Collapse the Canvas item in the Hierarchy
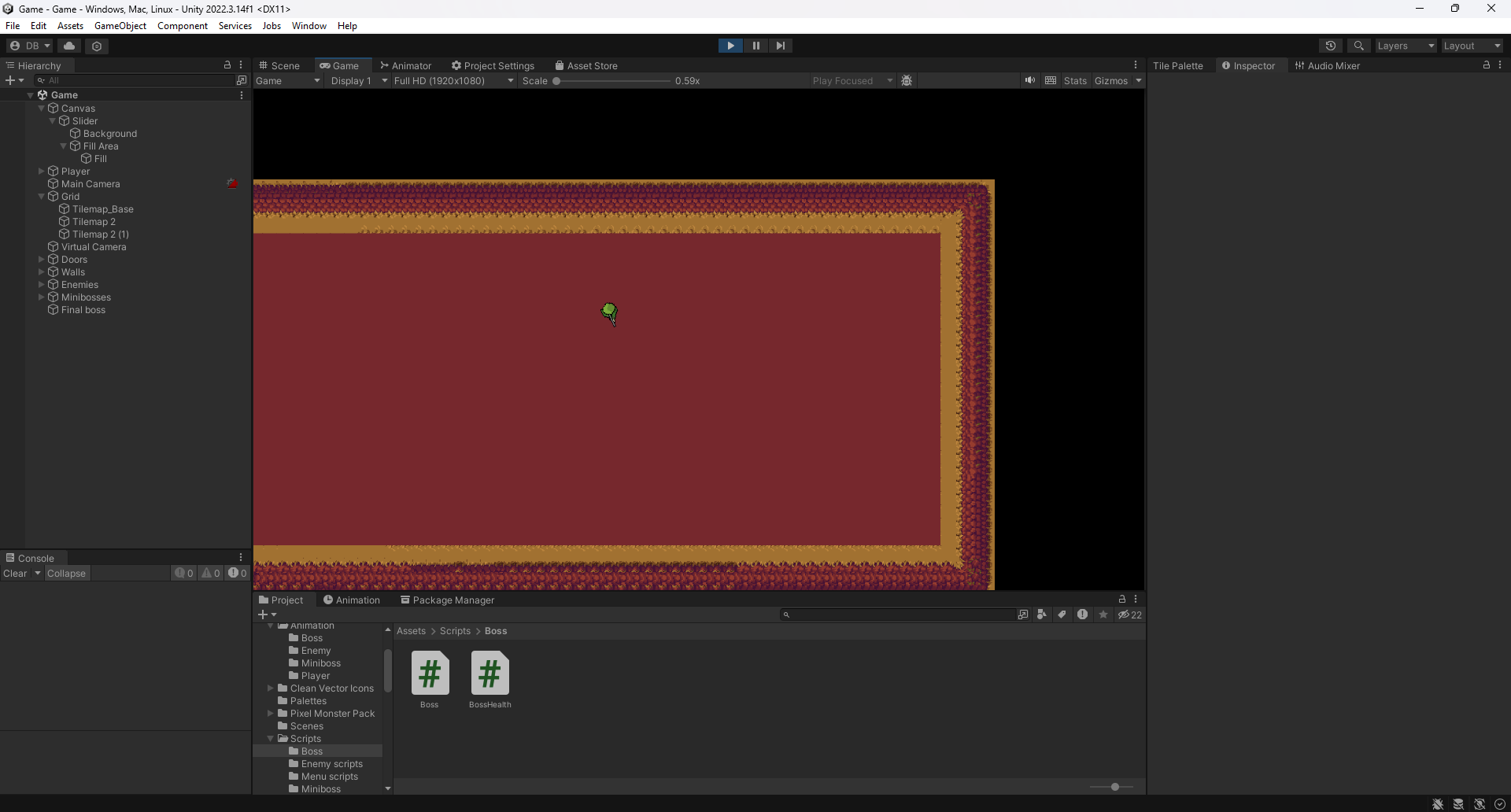 pyautogui.click(x=42, y=108)
